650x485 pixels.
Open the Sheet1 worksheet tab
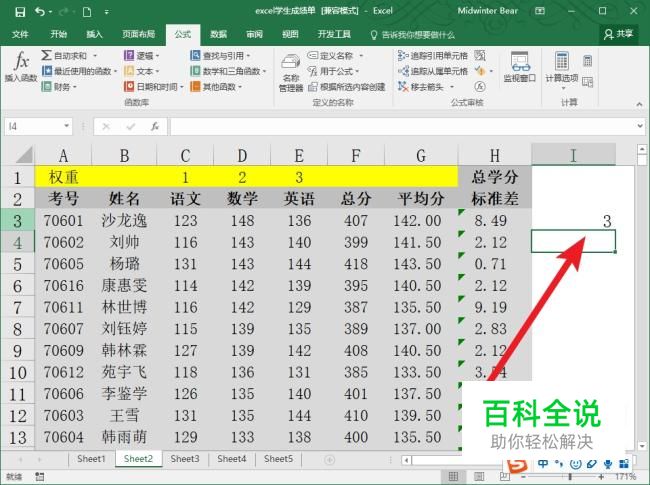pos(91,459)
